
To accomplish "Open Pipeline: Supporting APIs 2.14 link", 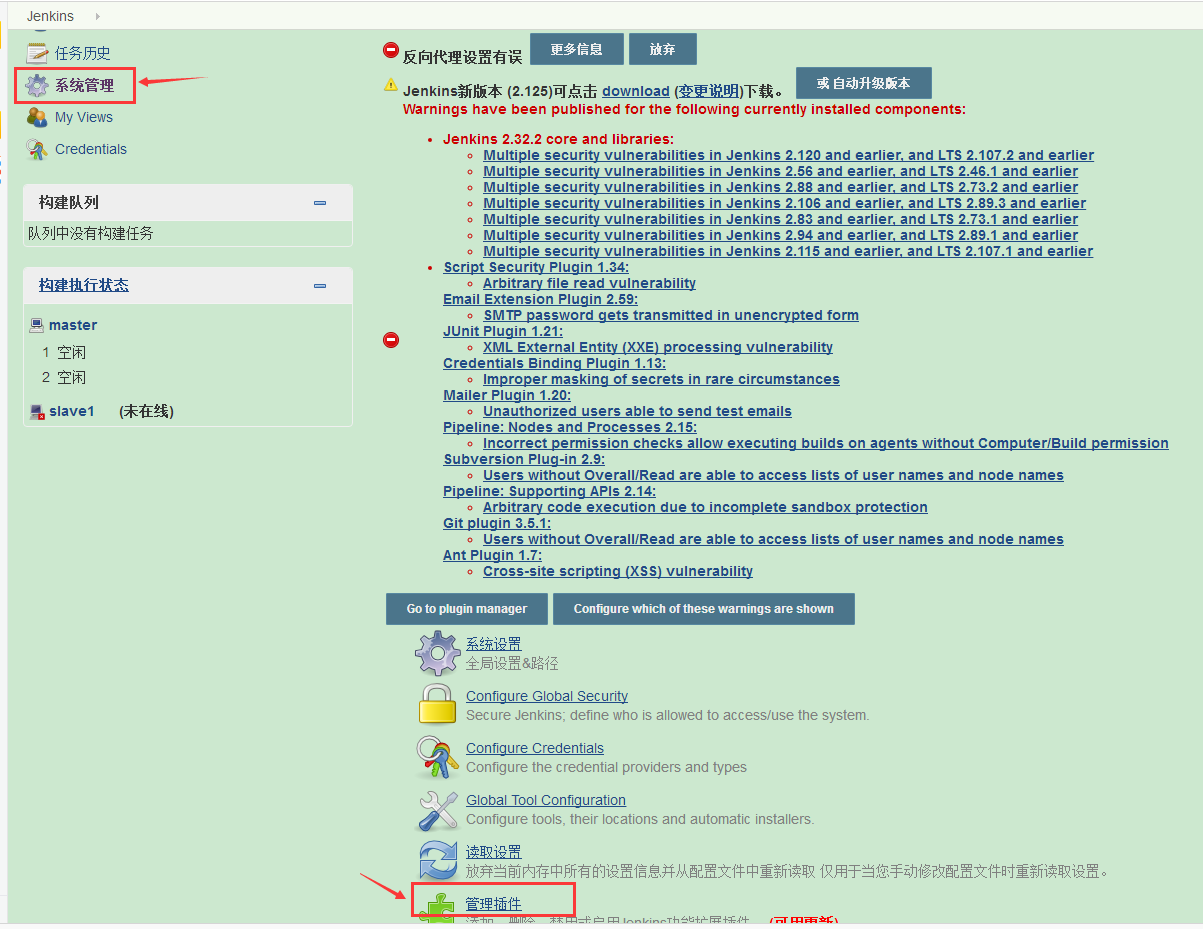I will (x=550, y=491).
